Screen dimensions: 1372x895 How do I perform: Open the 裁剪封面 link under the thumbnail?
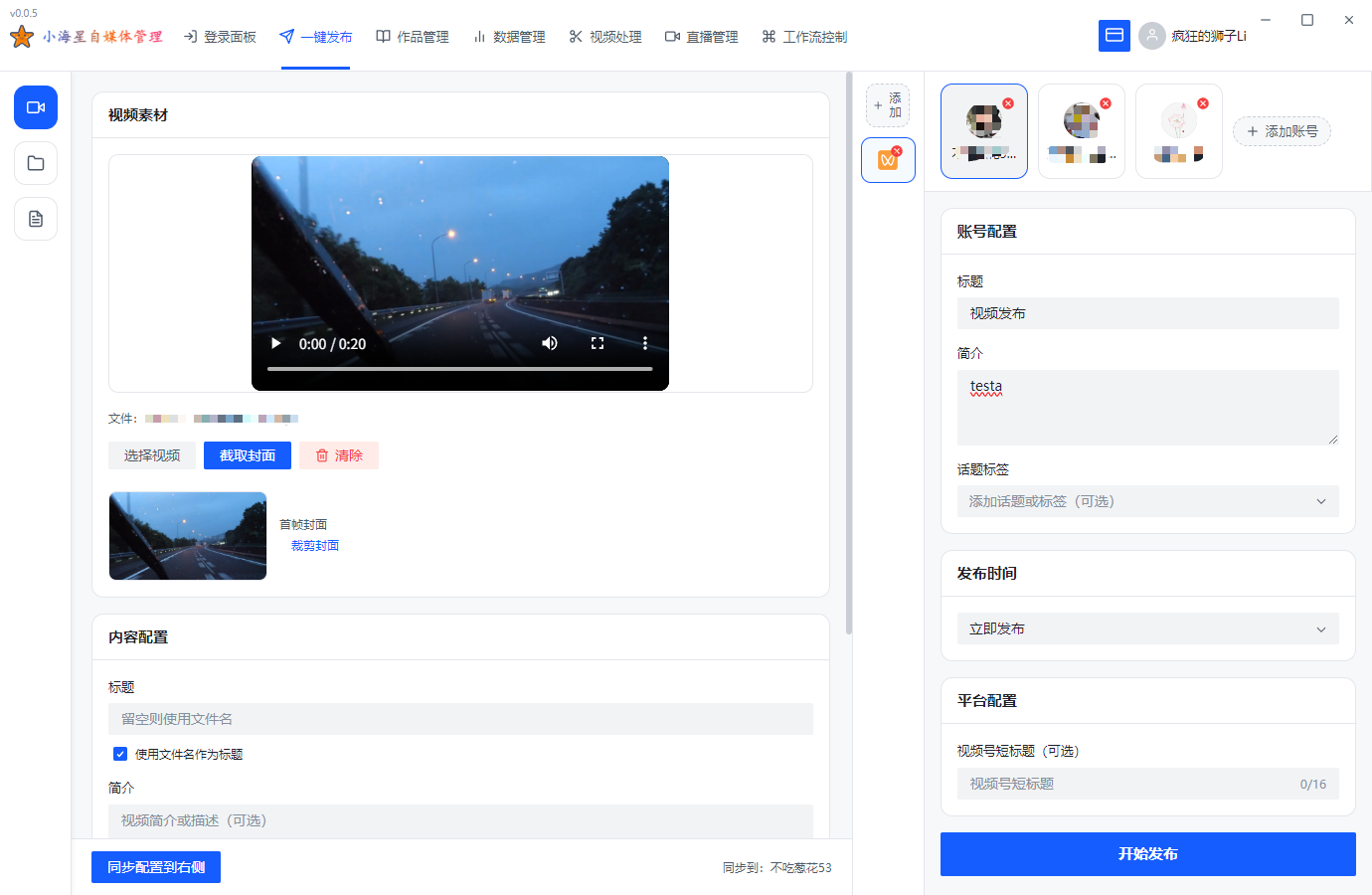(x=314, y=545)
